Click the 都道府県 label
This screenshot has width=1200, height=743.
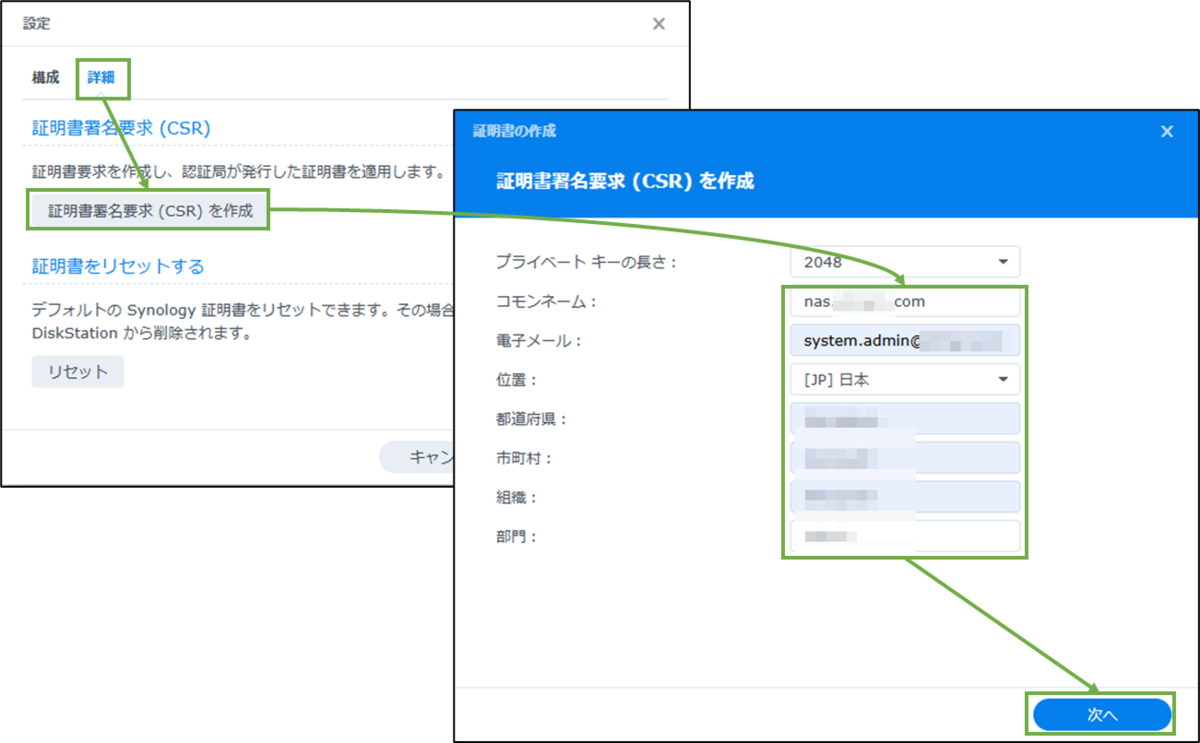point(532,419)
